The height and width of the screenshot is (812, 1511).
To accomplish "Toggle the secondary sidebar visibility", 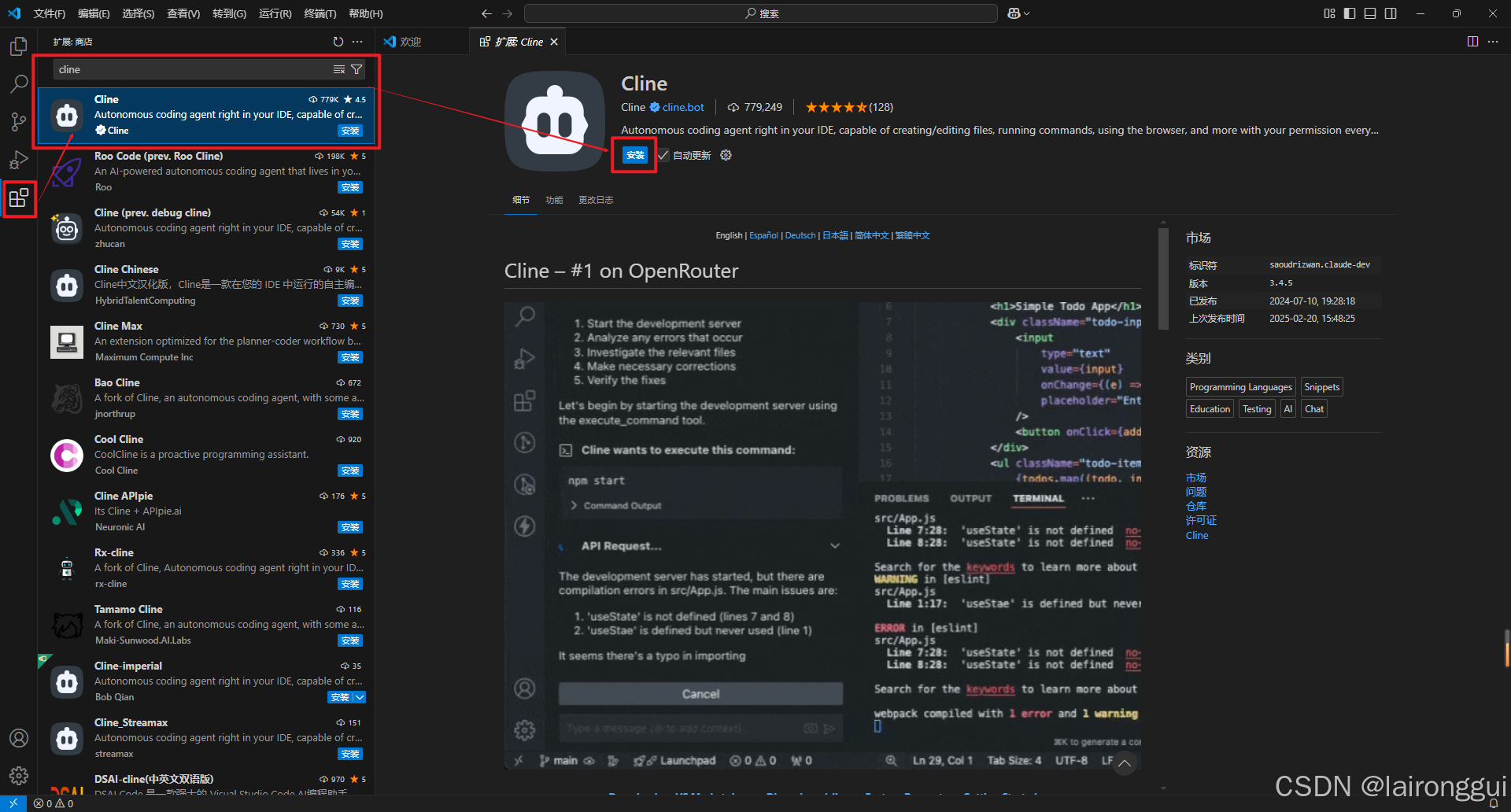I will pos(1391,13).
